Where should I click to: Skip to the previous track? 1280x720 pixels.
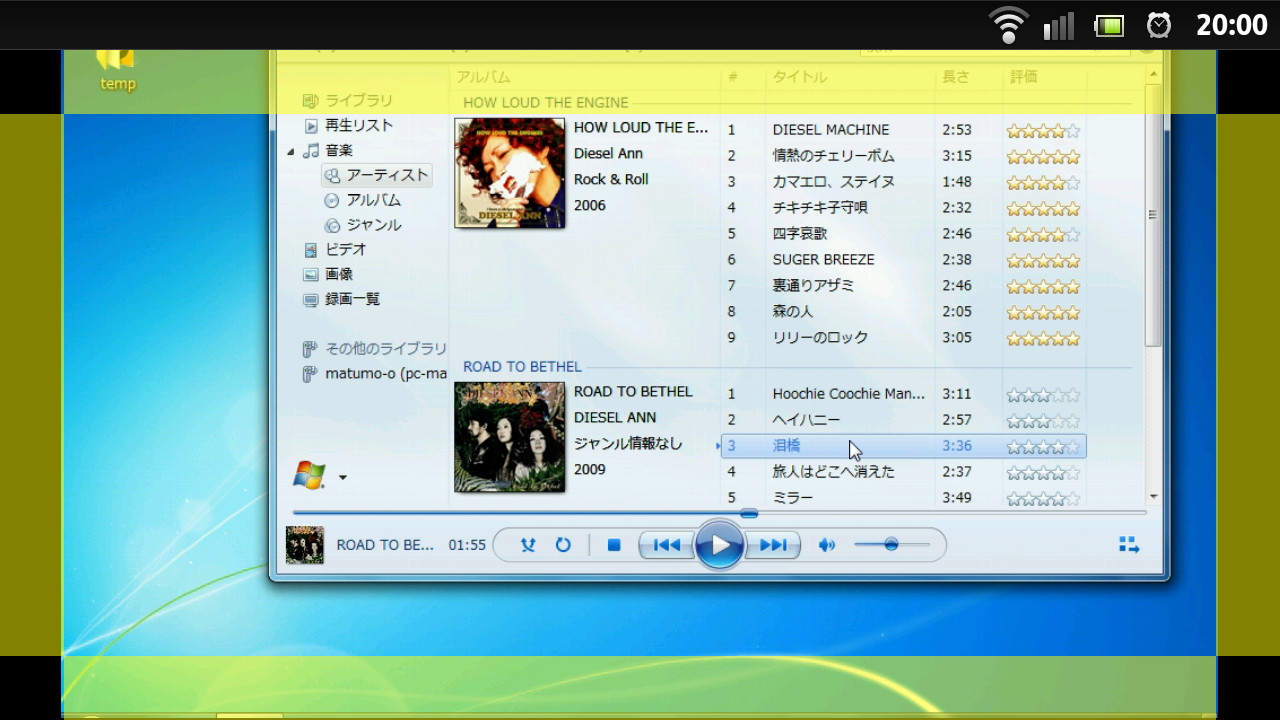pyautogui.click(x=666, y=545)
